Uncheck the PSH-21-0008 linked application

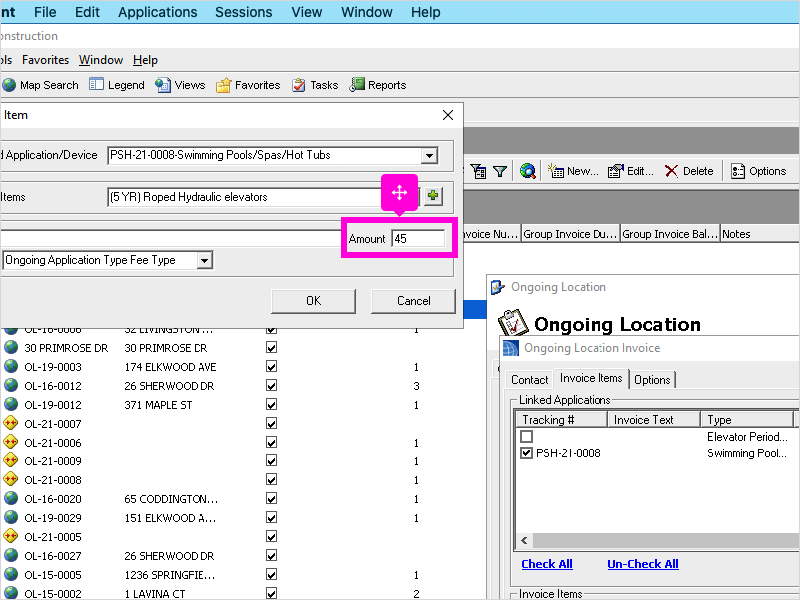[527, 453]
